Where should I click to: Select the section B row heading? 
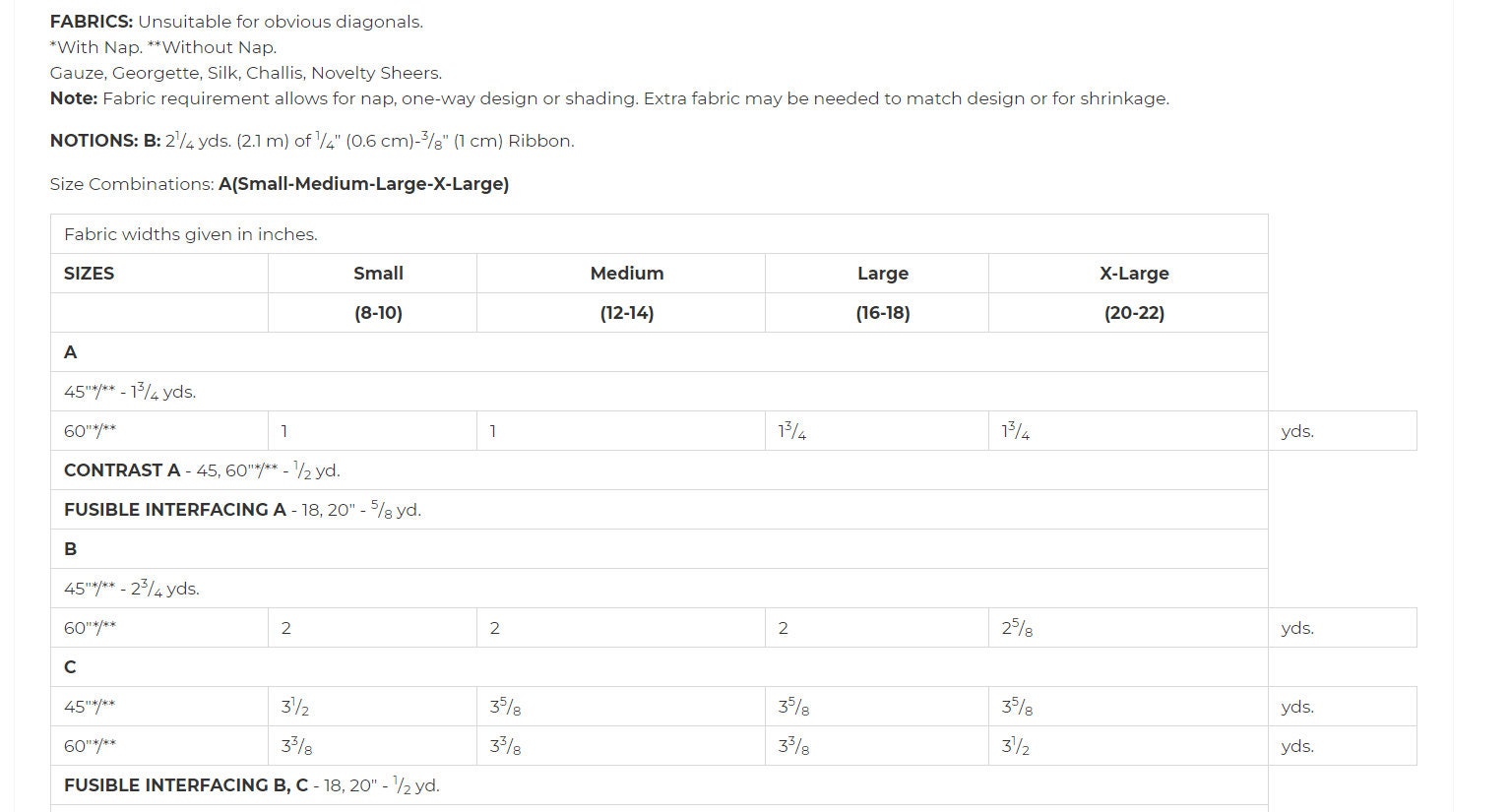point(660,549)
